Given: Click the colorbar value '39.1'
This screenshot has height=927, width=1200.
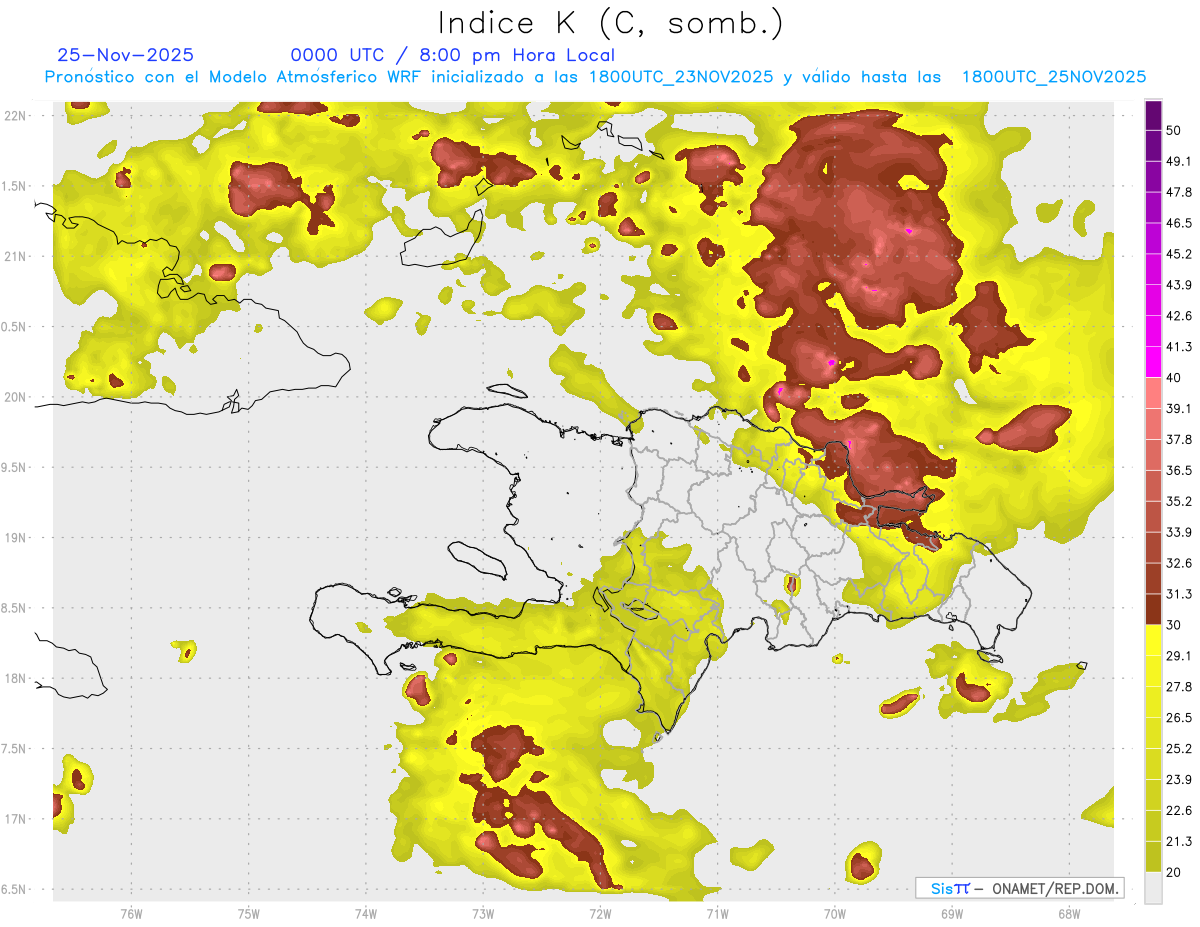Looking at the screenshot, I should [x=1179, y=408].
